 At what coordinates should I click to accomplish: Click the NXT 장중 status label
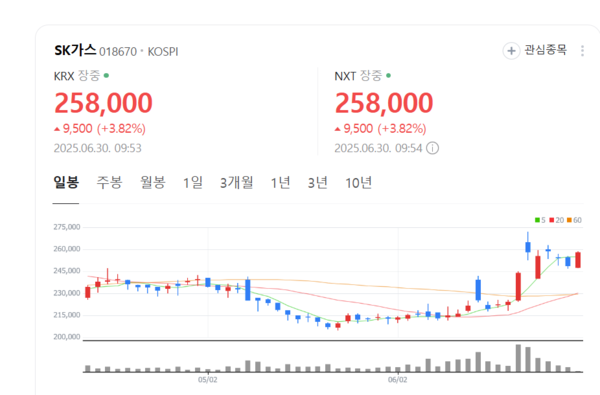(x=371, y=76)
